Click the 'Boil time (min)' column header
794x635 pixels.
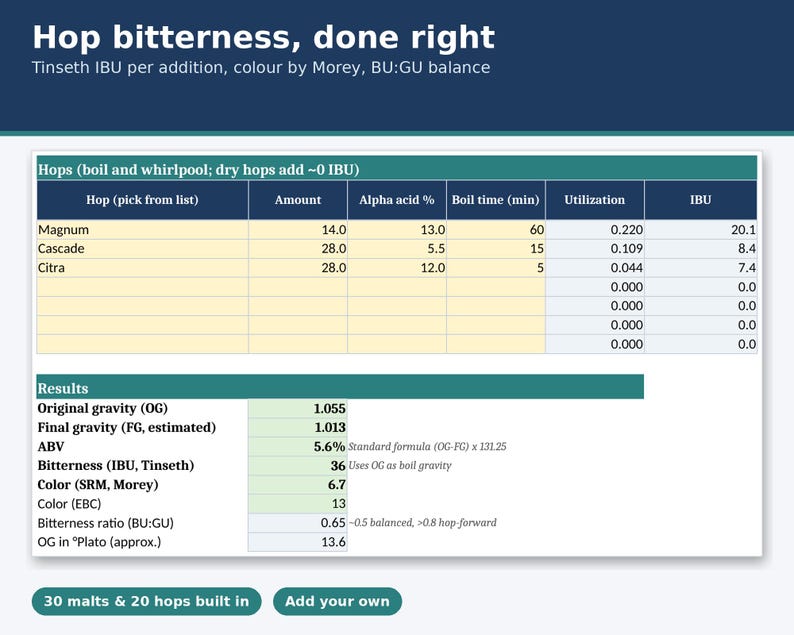496,200
